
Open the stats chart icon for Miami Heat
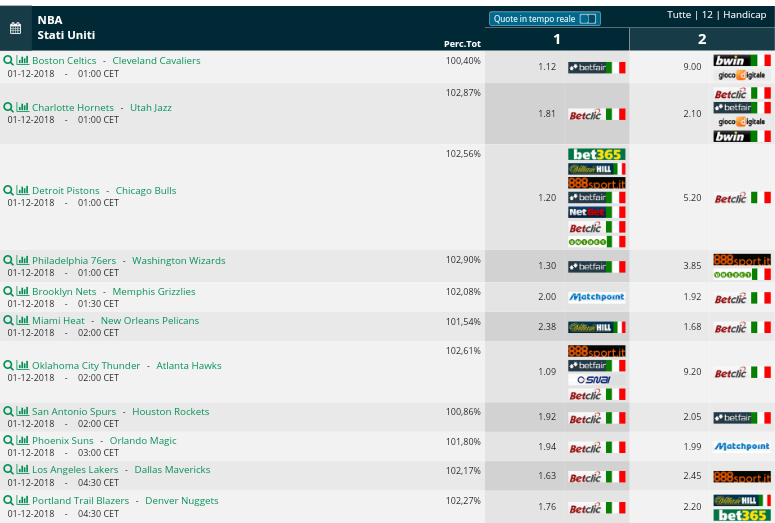pyautogui.click(x=22, y=320)
